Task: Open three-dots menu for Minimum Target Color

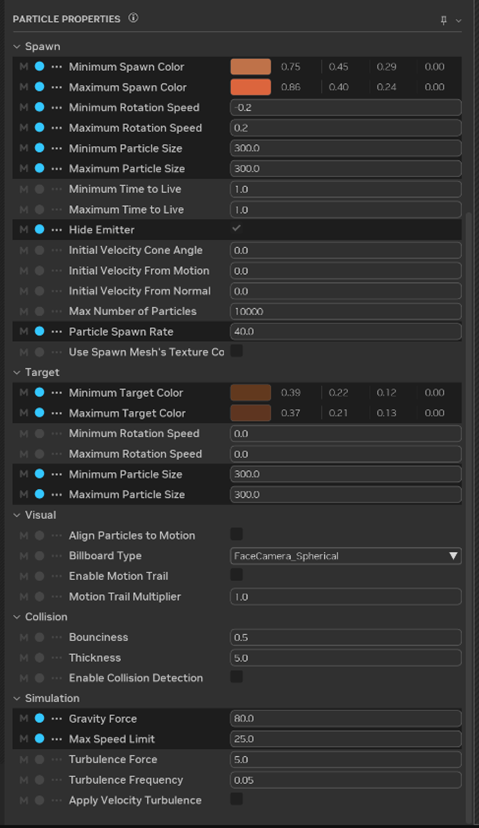Action: point(57,392)
